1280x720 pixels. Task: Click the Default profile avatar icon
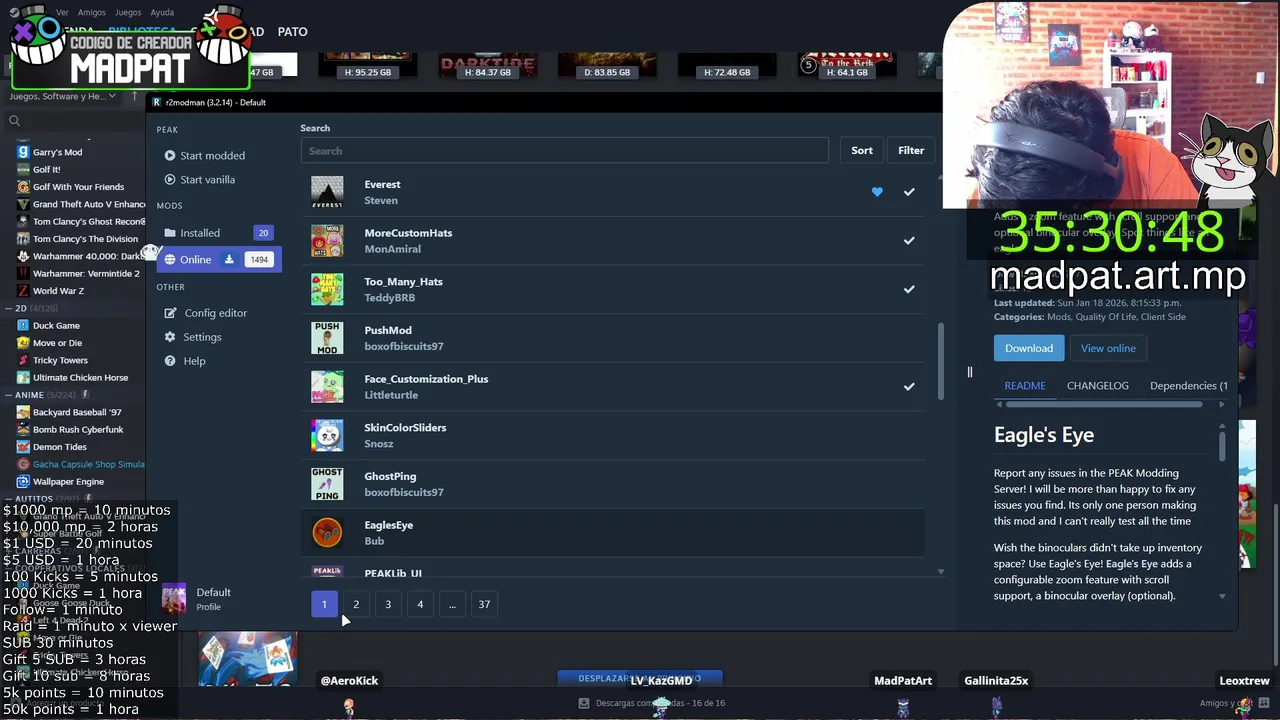174,599
